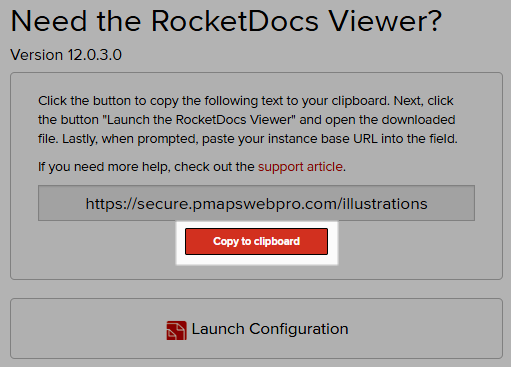
Task: Click the Version 12.0.3.0 text
Action: coord(66,55)
